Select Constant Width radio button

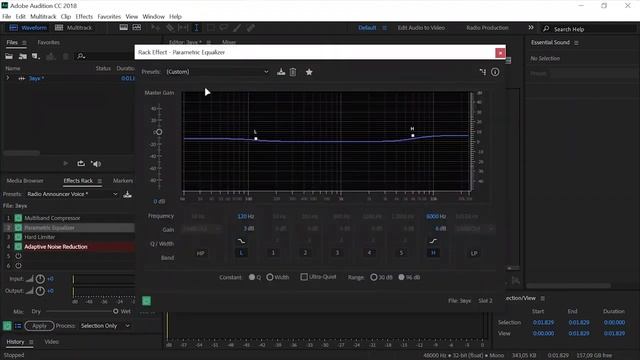(270, 277)
